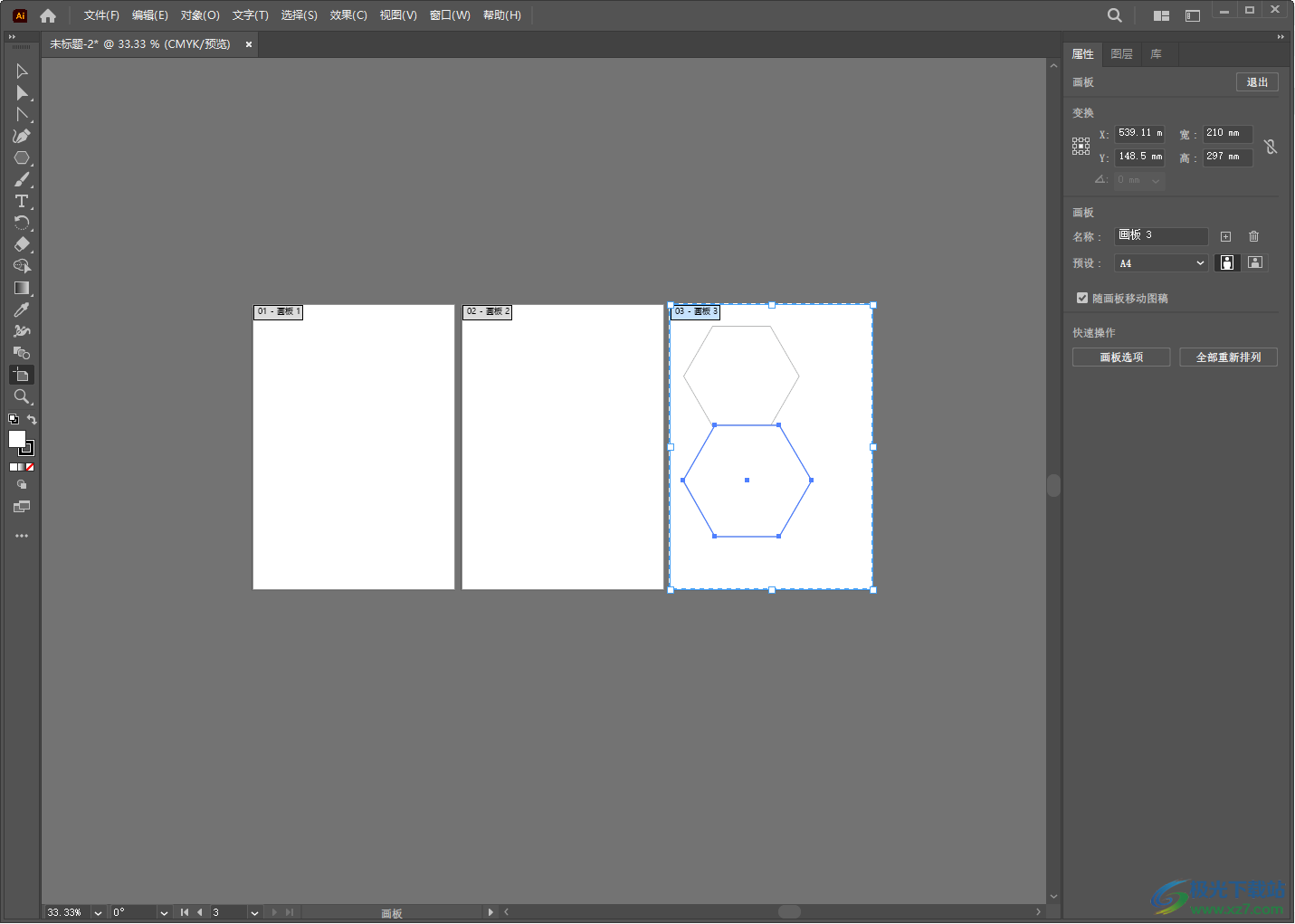
Task: Delete artboard using the trash icon
Action: [1253, 237]
